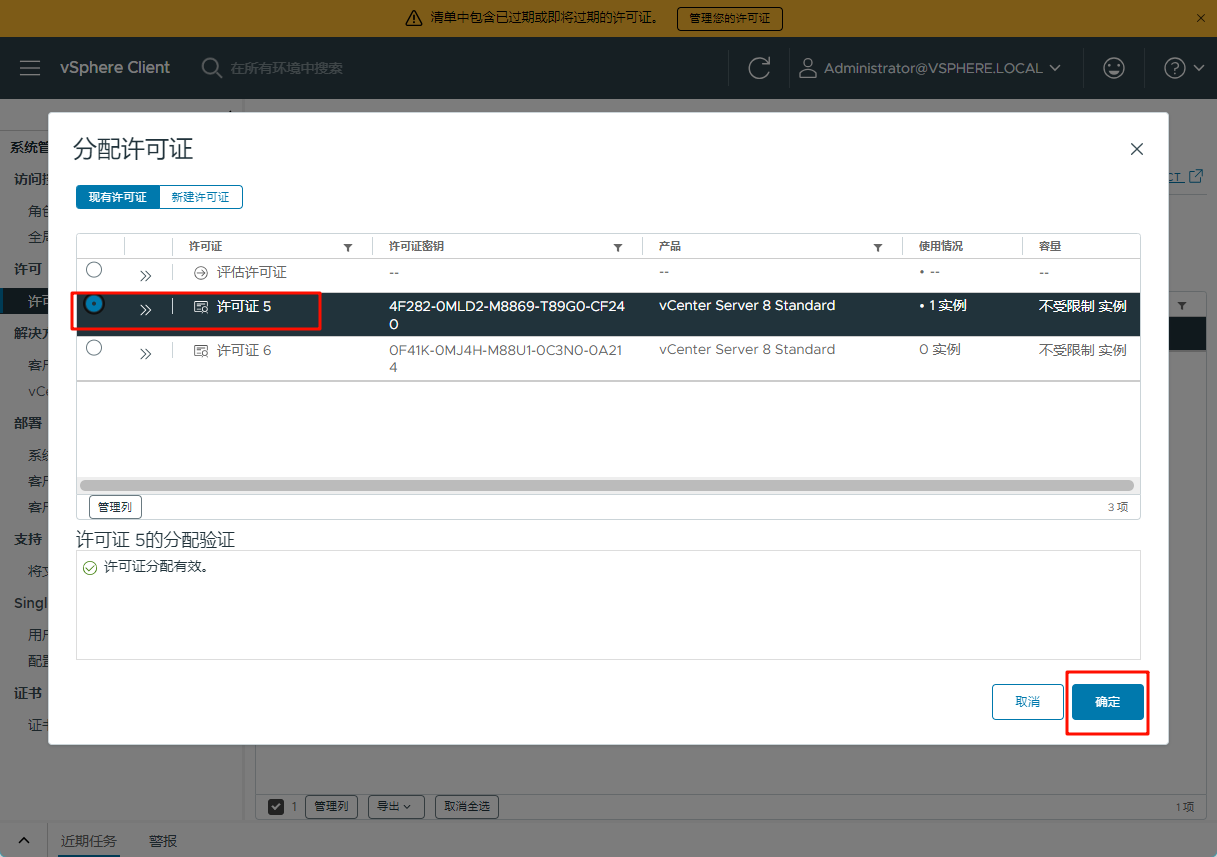Open the 近期任务 tab
The height and width of the screenshot is (857, 1217).
[x=89, y=840]
